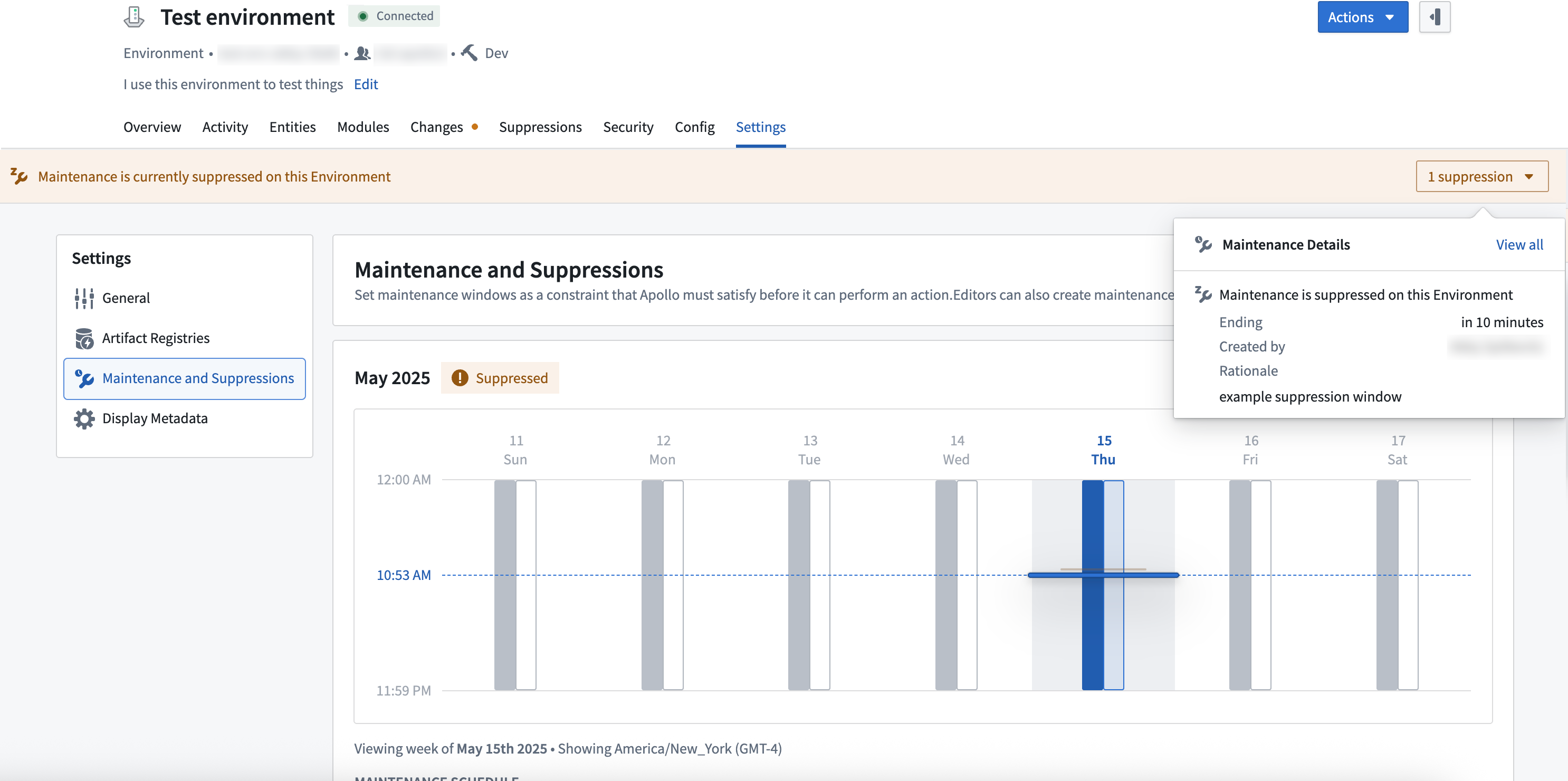Screen dimensions: 1568x781
Task: Click the Artifact Registries database icon
Action: click(84, 338)
